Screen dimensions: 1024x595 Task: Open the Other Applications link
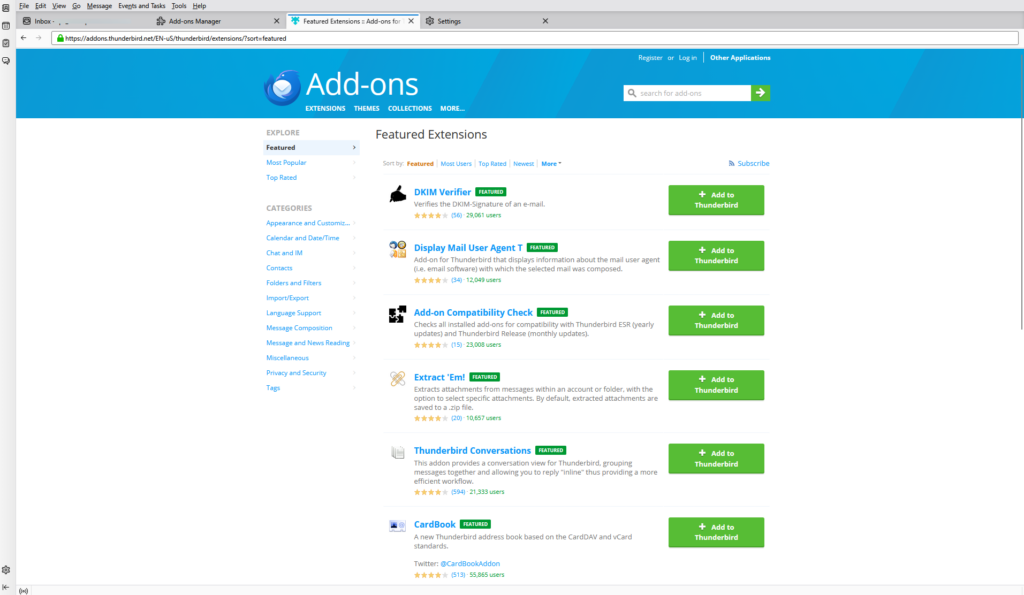click(740, 57)
